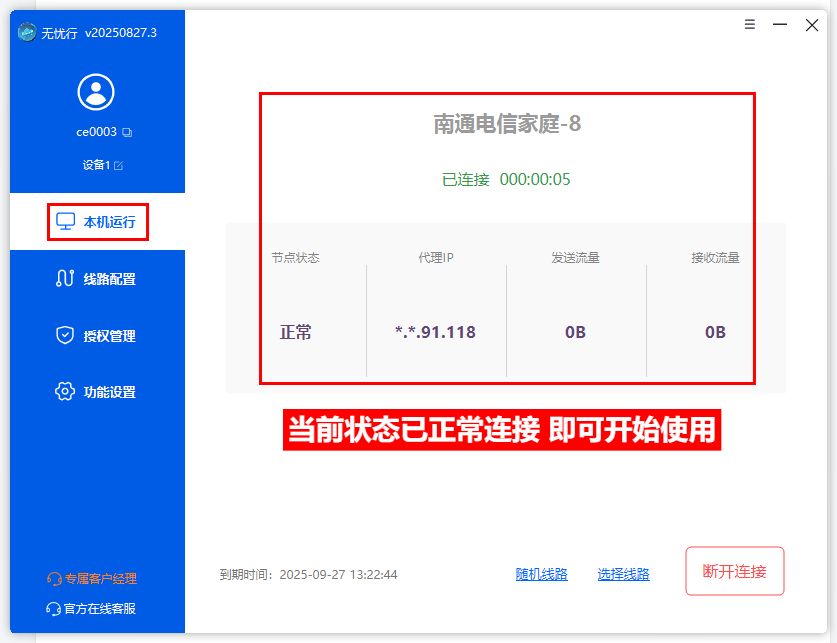Open the 授权管理 menu item

pos(109,336)
